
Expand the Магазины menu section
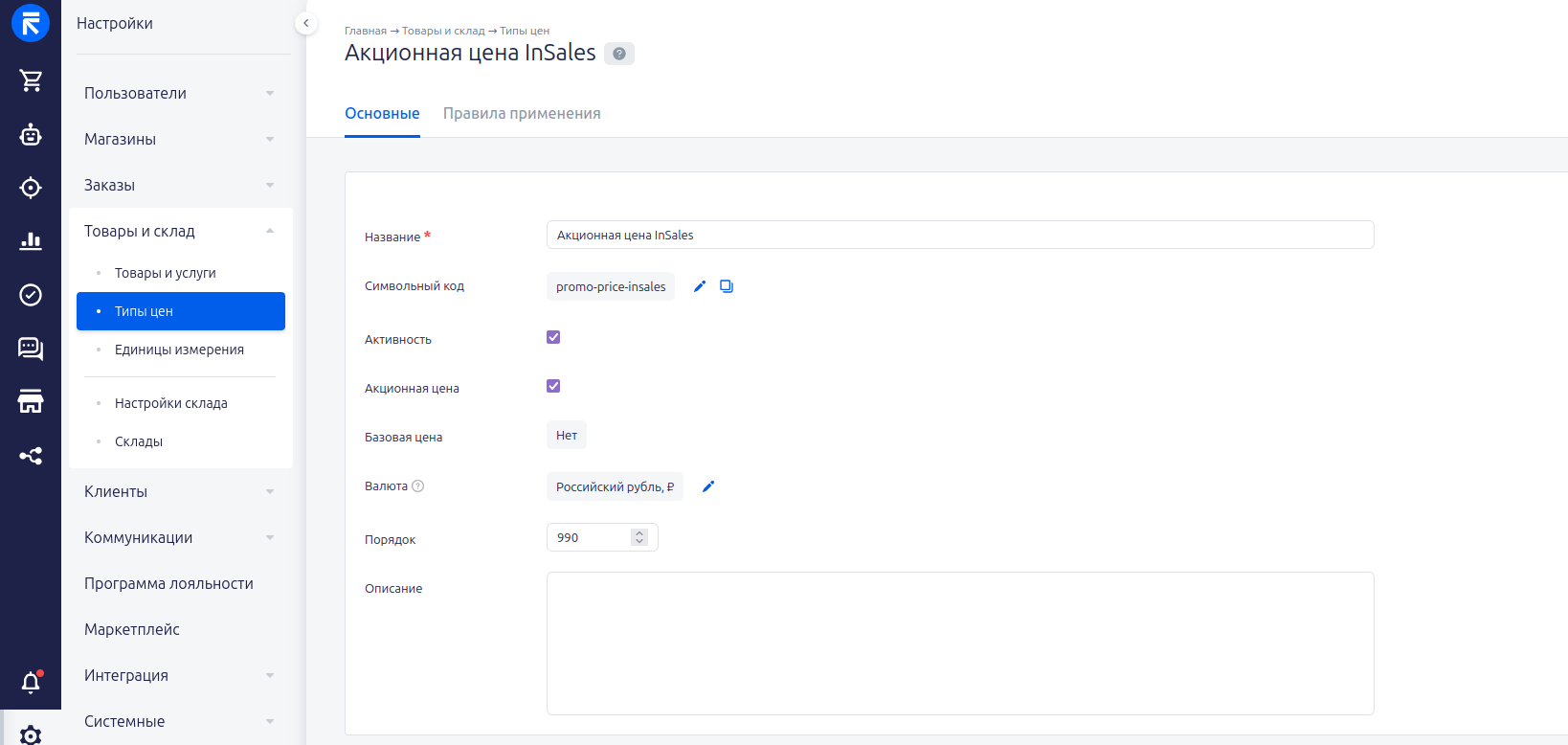point(179,139)
